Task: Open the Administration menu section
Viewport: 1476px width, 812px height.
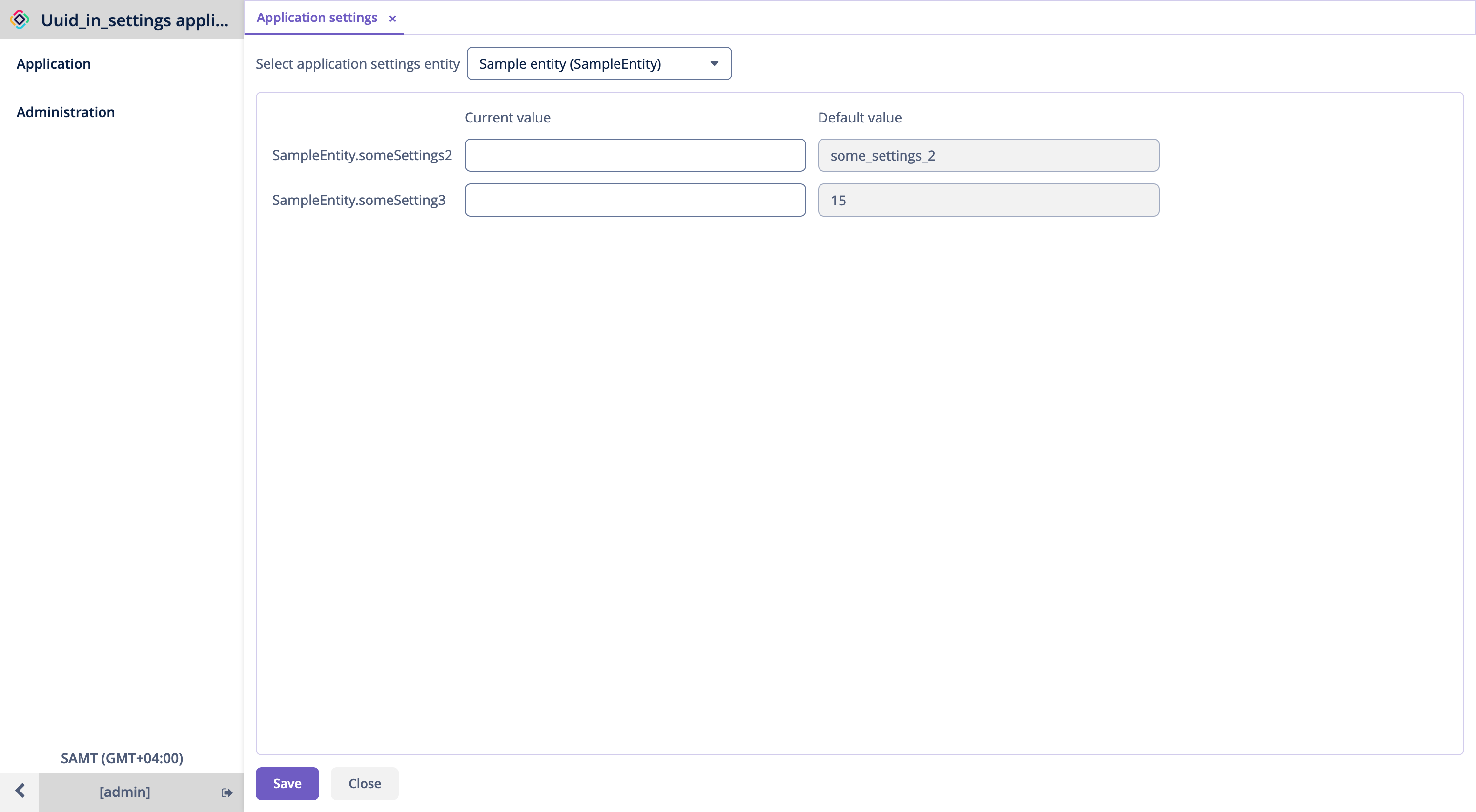Action: [x=65, y=112]
